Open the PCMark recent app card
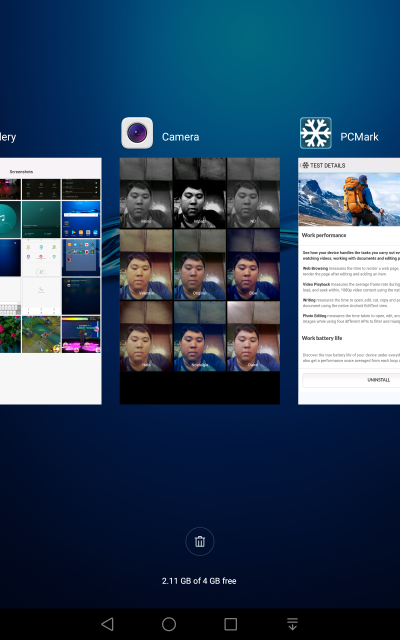The height and width of the screenshot is (640, 400). coord(349,281)
